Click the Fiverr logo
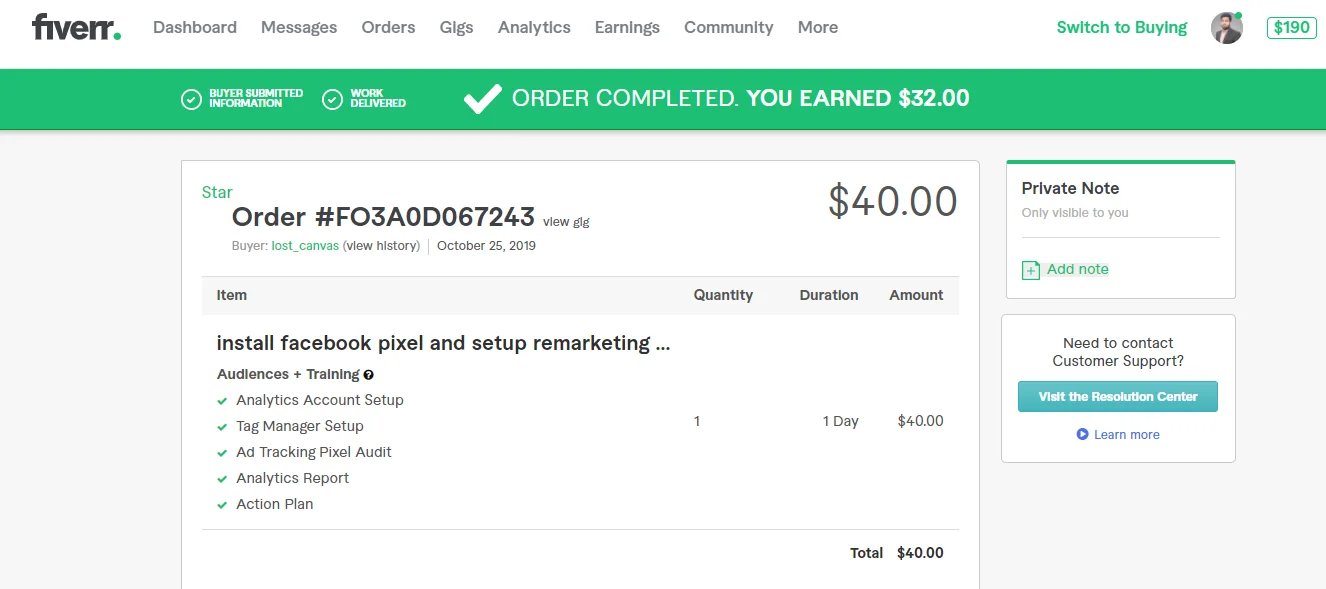1326x589 pixels. [x=76, y=28]
